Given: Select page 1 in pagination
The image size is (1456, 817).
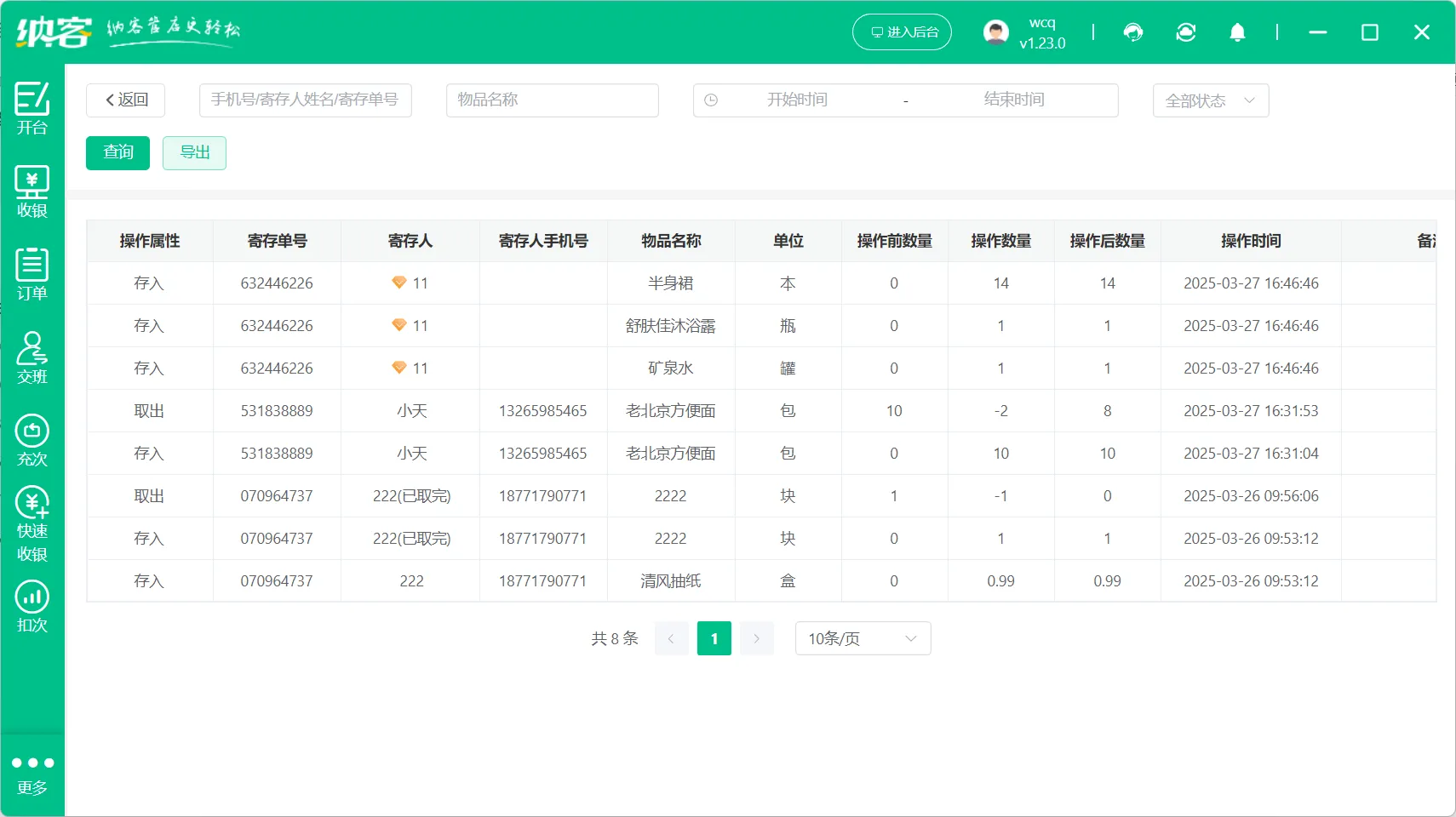Looking at the screenshot, I should [x=714, y=638].
